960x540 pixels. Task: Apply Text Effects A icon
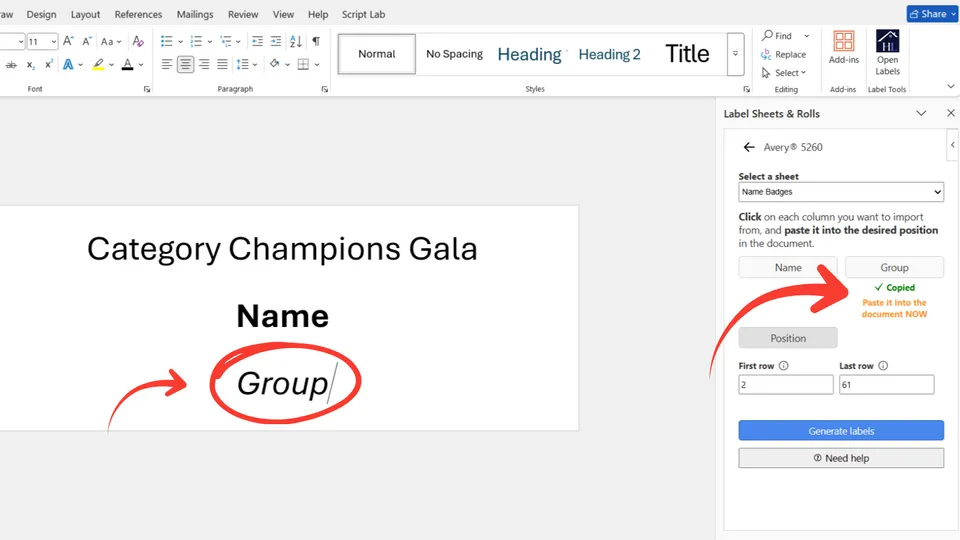point(68,64)
